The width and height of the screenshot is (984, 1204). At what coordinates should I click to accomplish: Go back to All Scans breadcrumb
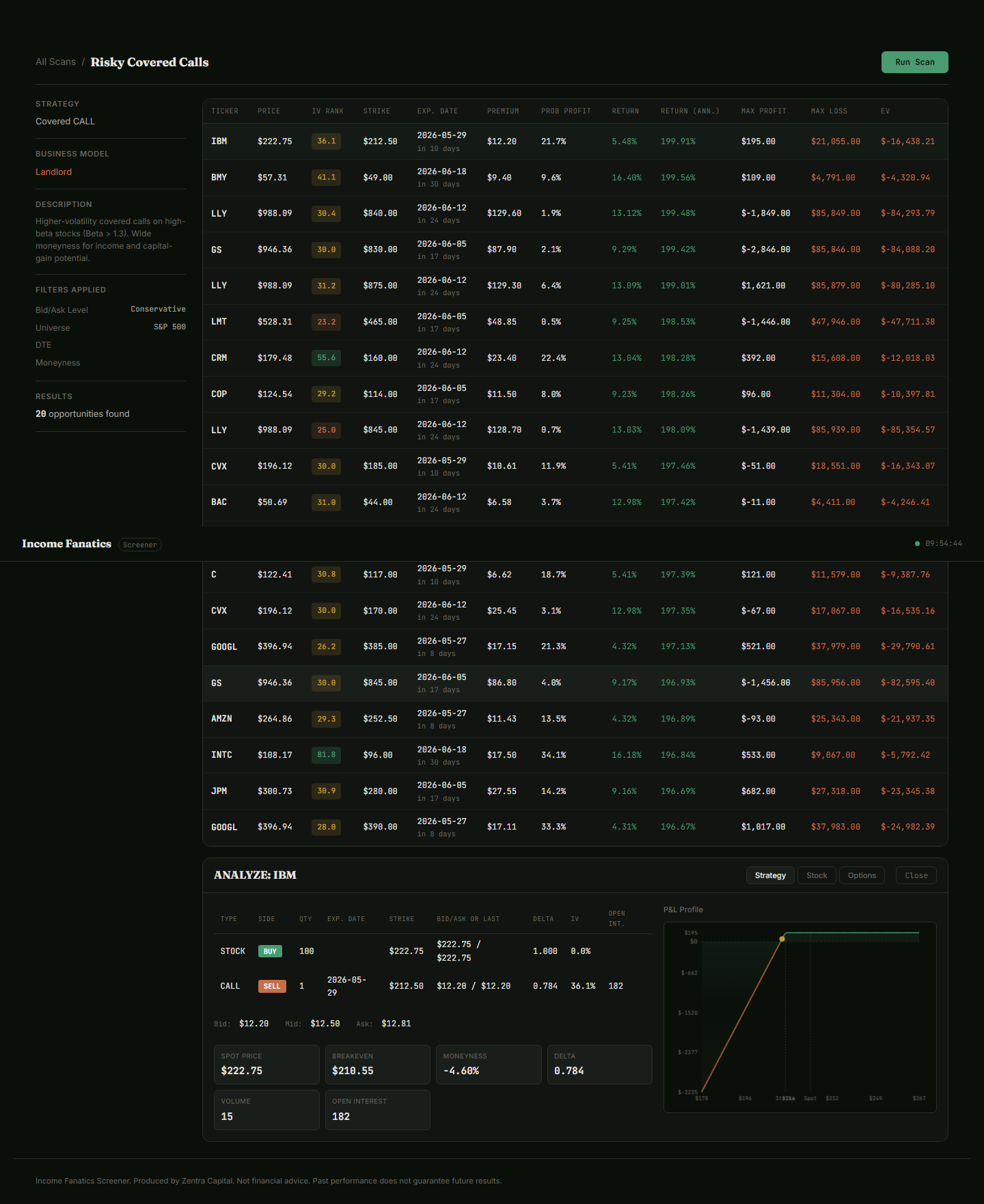point(55,61)
